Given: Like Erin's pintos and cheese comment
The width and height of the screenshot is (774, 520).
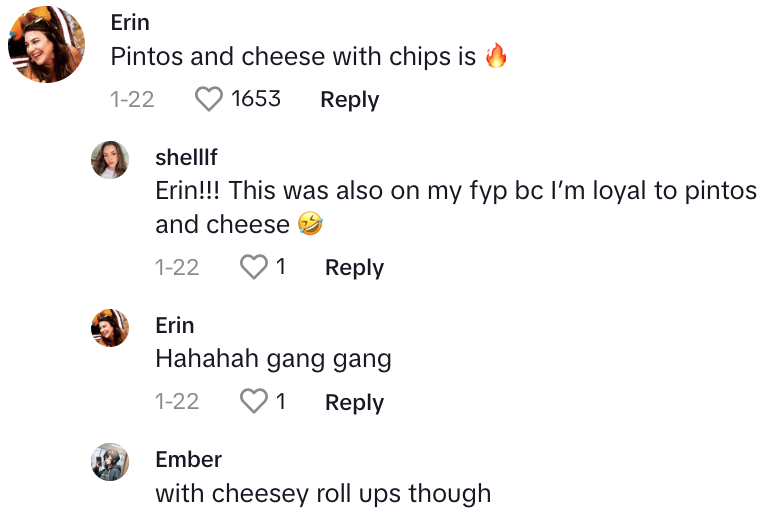Looking at the screenshot, I should point(208,99).
